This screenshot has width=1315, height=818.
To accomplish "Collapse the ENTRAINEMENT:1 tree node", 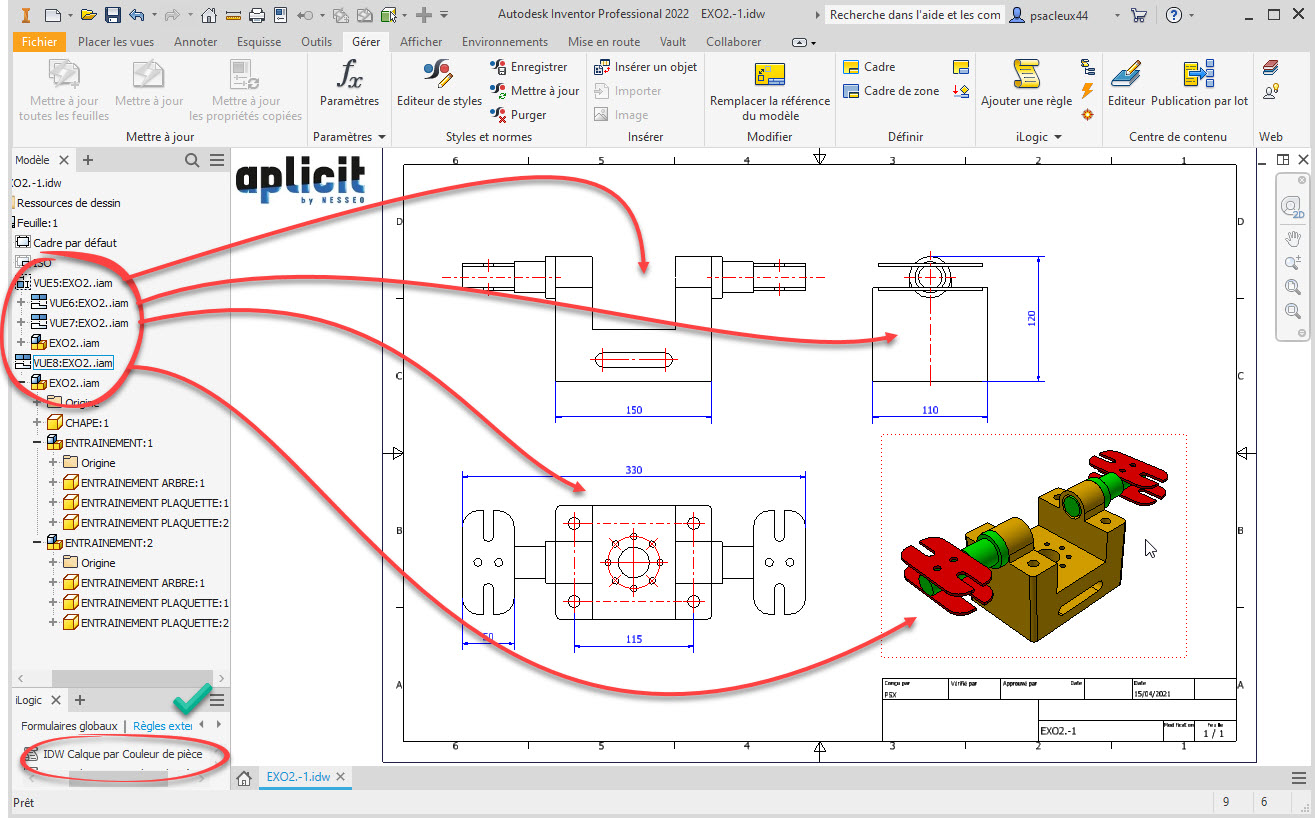I will point(38,443).
